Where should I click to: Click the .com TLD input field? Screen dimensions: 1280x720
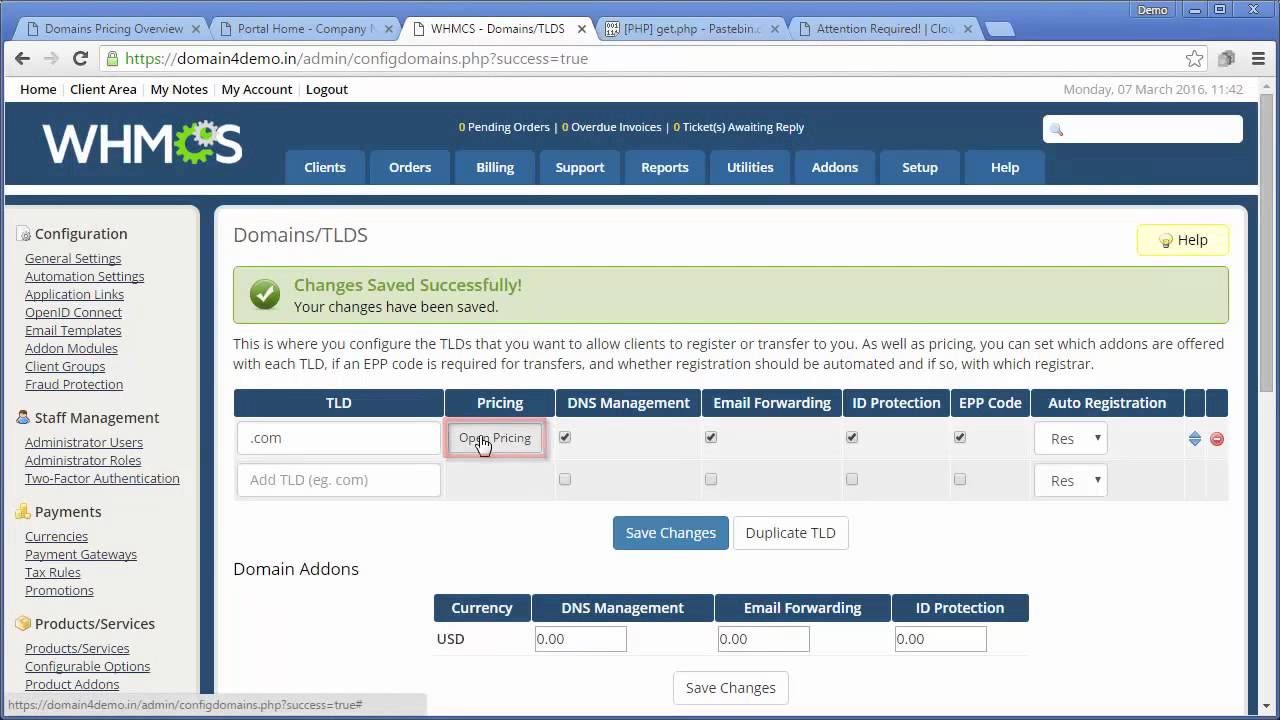tap(339, 438)
